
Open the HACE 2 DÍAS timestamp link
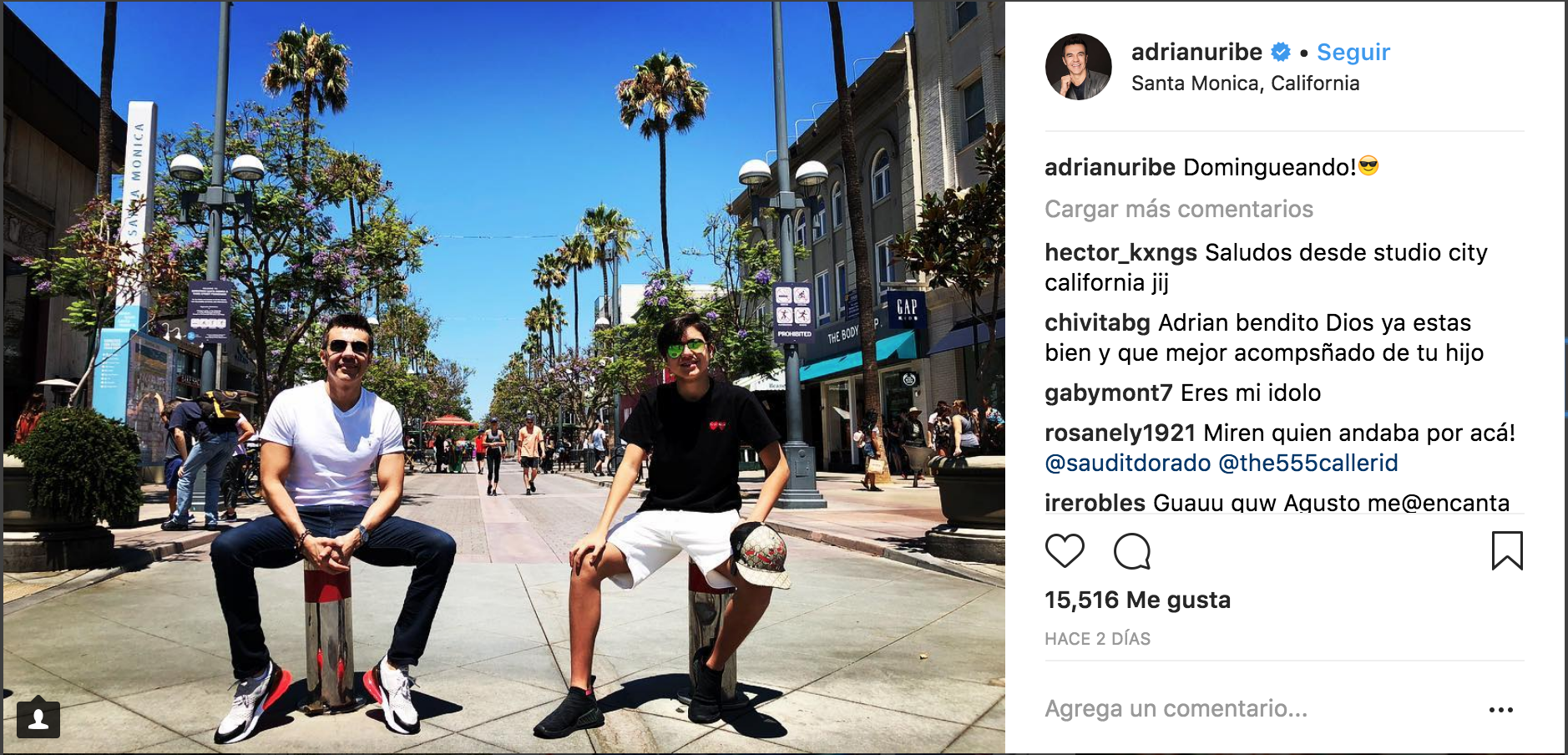click(1097, 639)
